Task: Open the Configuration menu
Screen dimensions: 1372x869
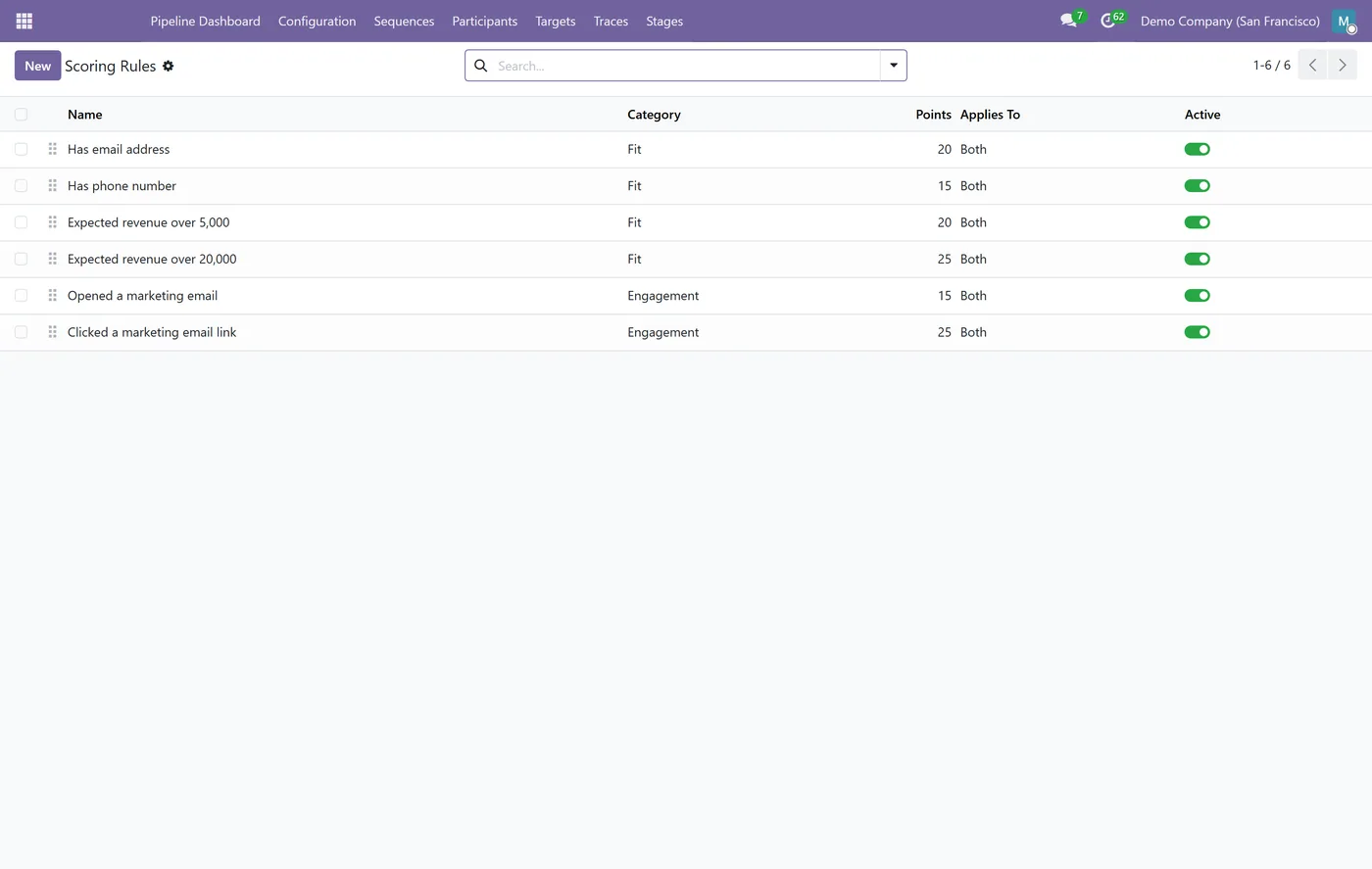Action: click(x=317, y=21)
